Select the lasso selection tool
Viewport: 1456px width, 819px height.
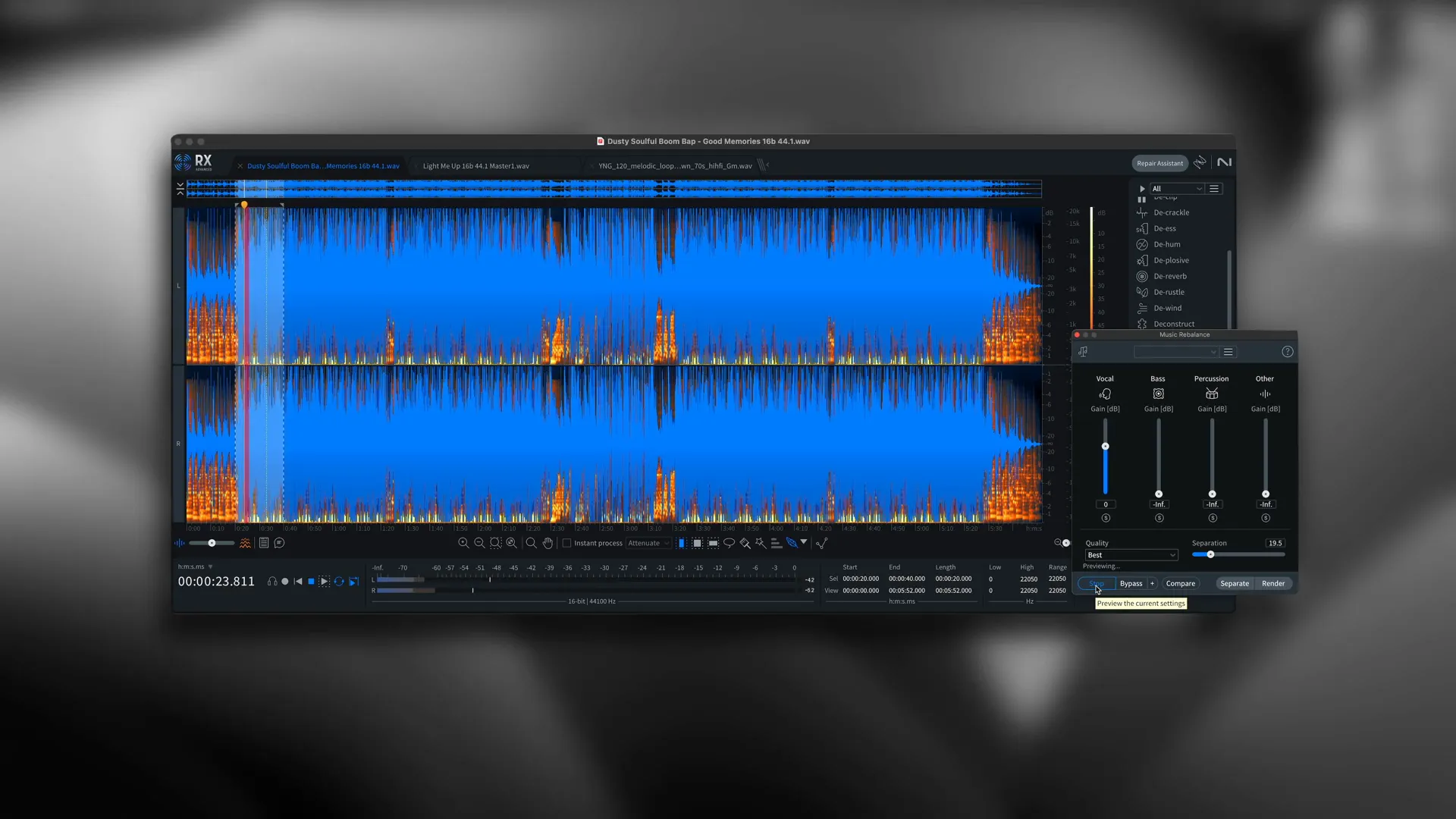pyautogui.click(x=729, y=543)
